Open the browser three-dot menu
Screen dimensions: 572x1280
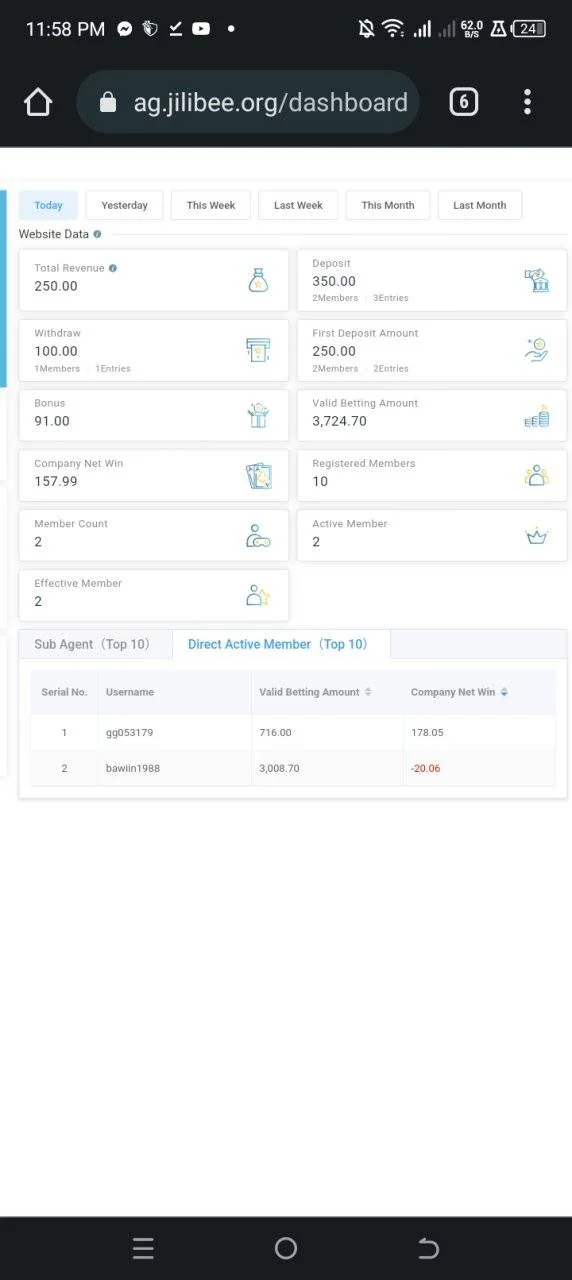click(527, 102)
